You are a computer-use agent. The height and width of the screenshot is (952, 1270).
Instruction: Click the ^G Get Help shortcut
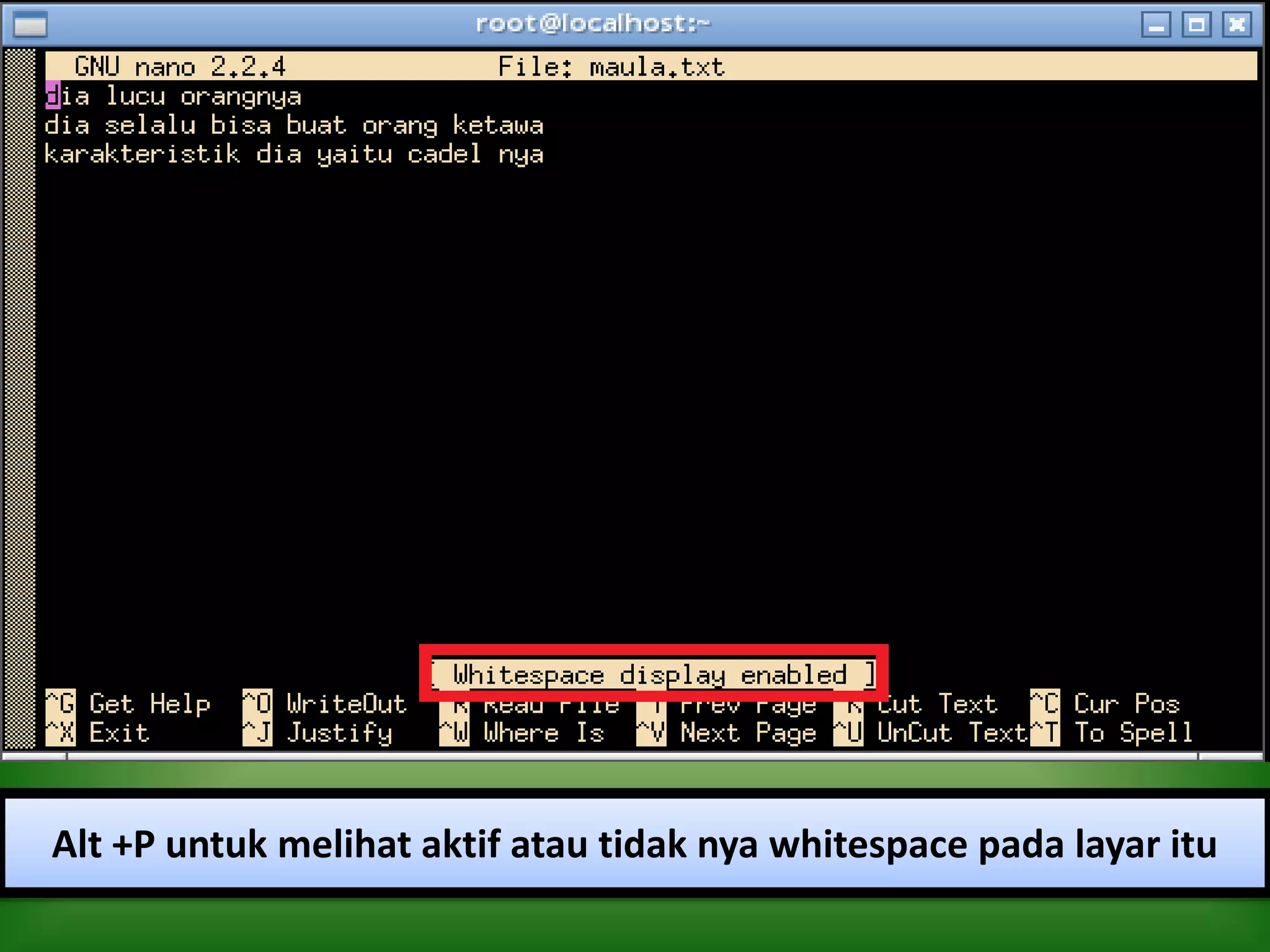coord(128,703)
